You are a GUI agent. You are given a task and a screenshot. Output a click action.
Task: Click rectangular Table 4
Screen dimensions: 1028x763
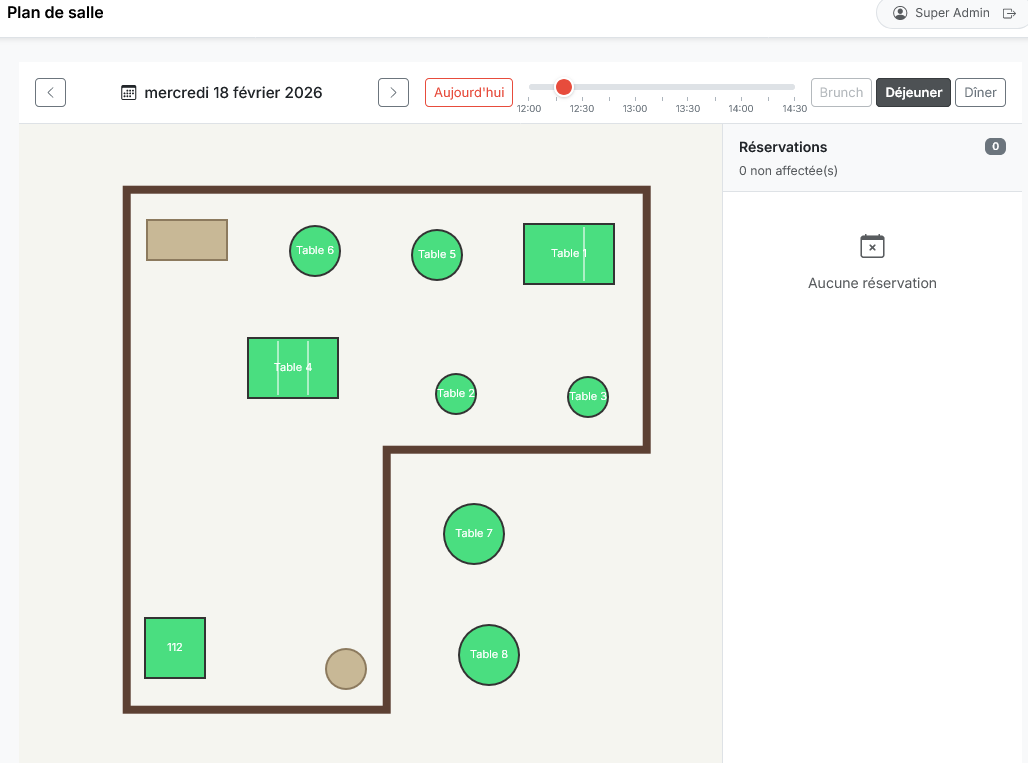[x=292, y=368]
